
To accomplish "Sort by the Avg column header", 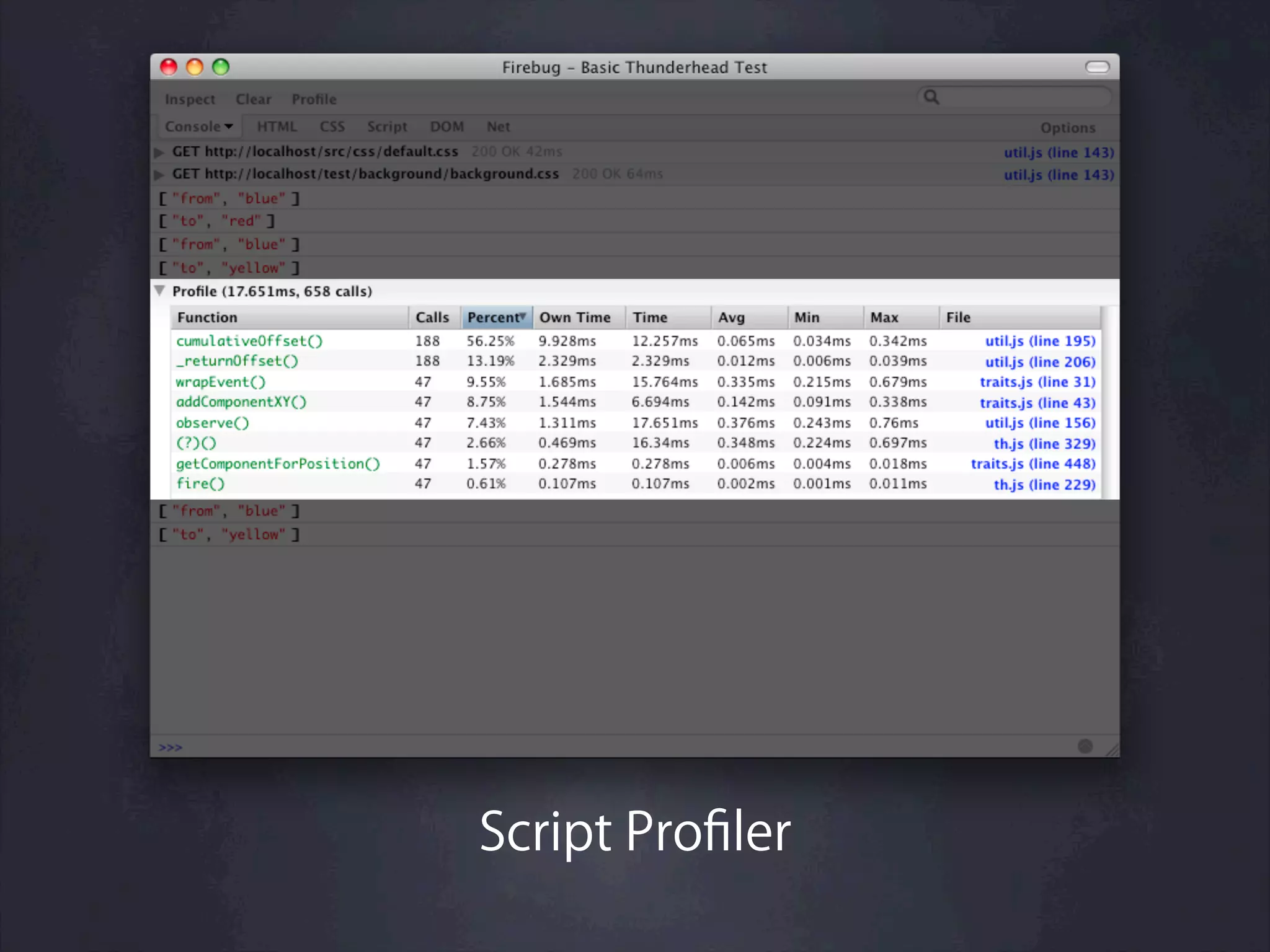I will click(749, 317).
